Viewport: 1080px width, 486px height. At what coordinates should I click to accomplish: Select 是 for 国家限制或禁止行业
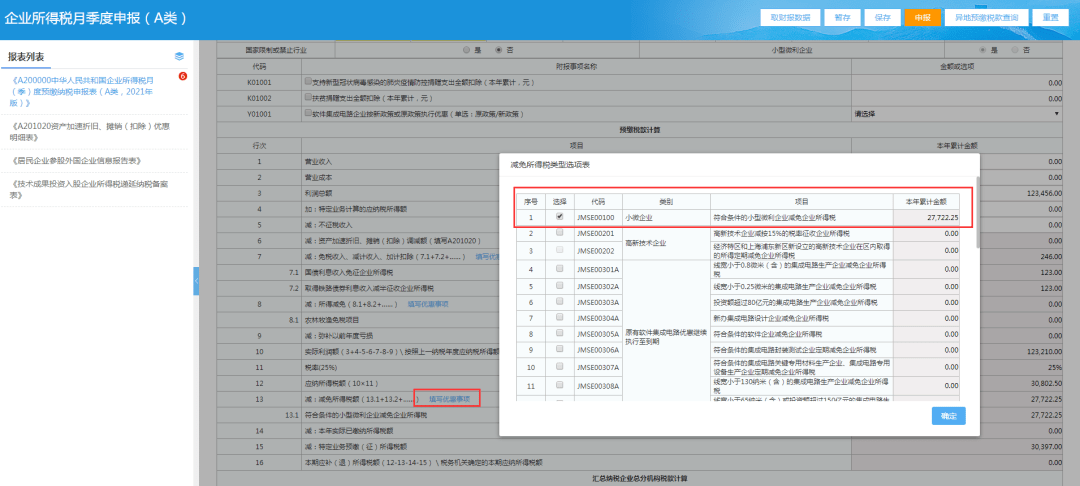[x=466, y=50]
